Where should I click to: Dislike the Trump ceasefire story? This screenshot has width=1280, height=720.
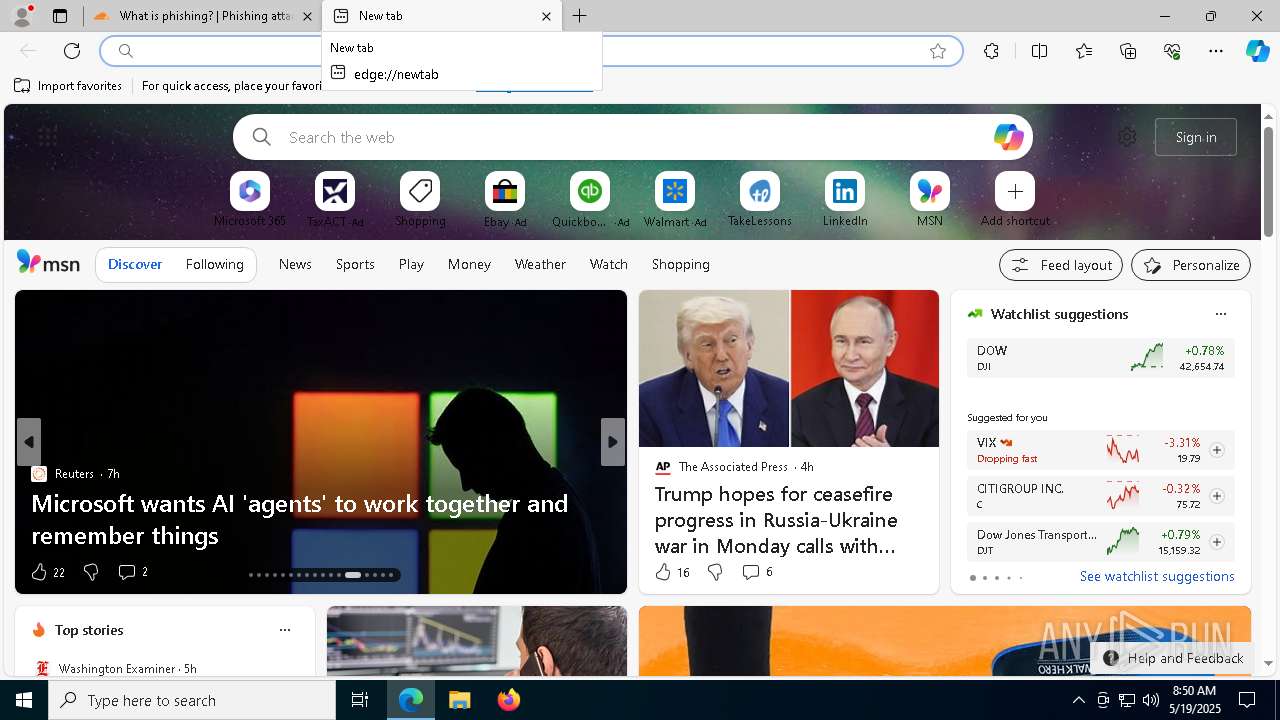point(715,572)
